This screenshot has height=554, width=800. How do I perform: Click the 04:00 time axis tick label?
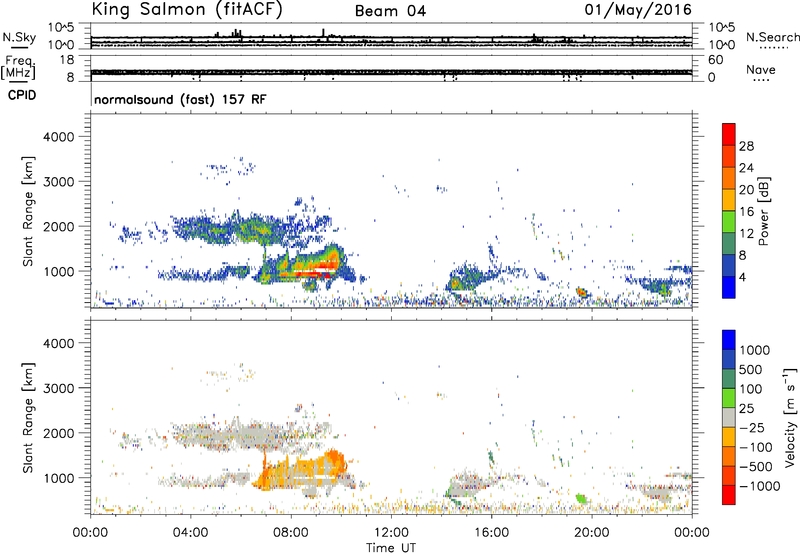[190, 533]
